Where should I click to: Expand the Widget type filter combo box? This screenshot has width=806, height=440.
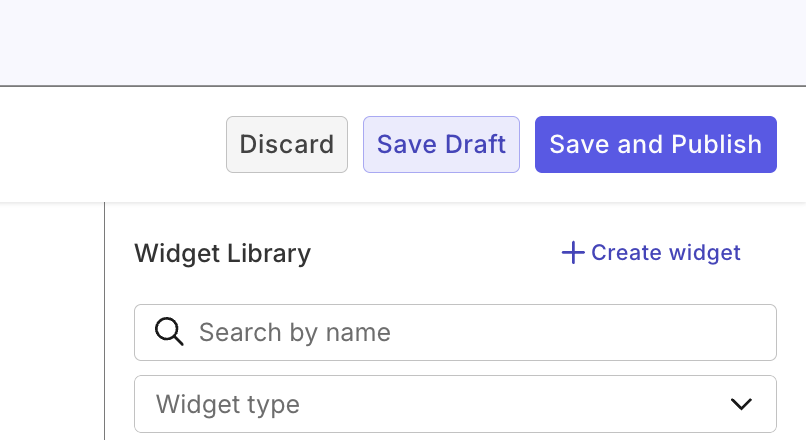coord(455,404)
